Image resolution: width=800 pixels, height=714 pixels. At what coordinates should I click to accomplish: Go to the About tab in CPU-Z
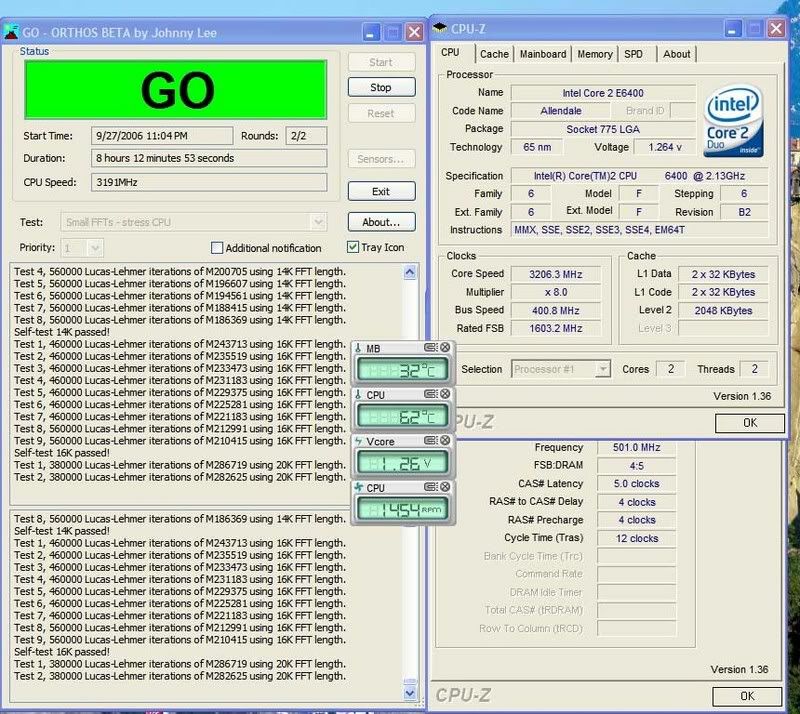(x=677, y=54)
